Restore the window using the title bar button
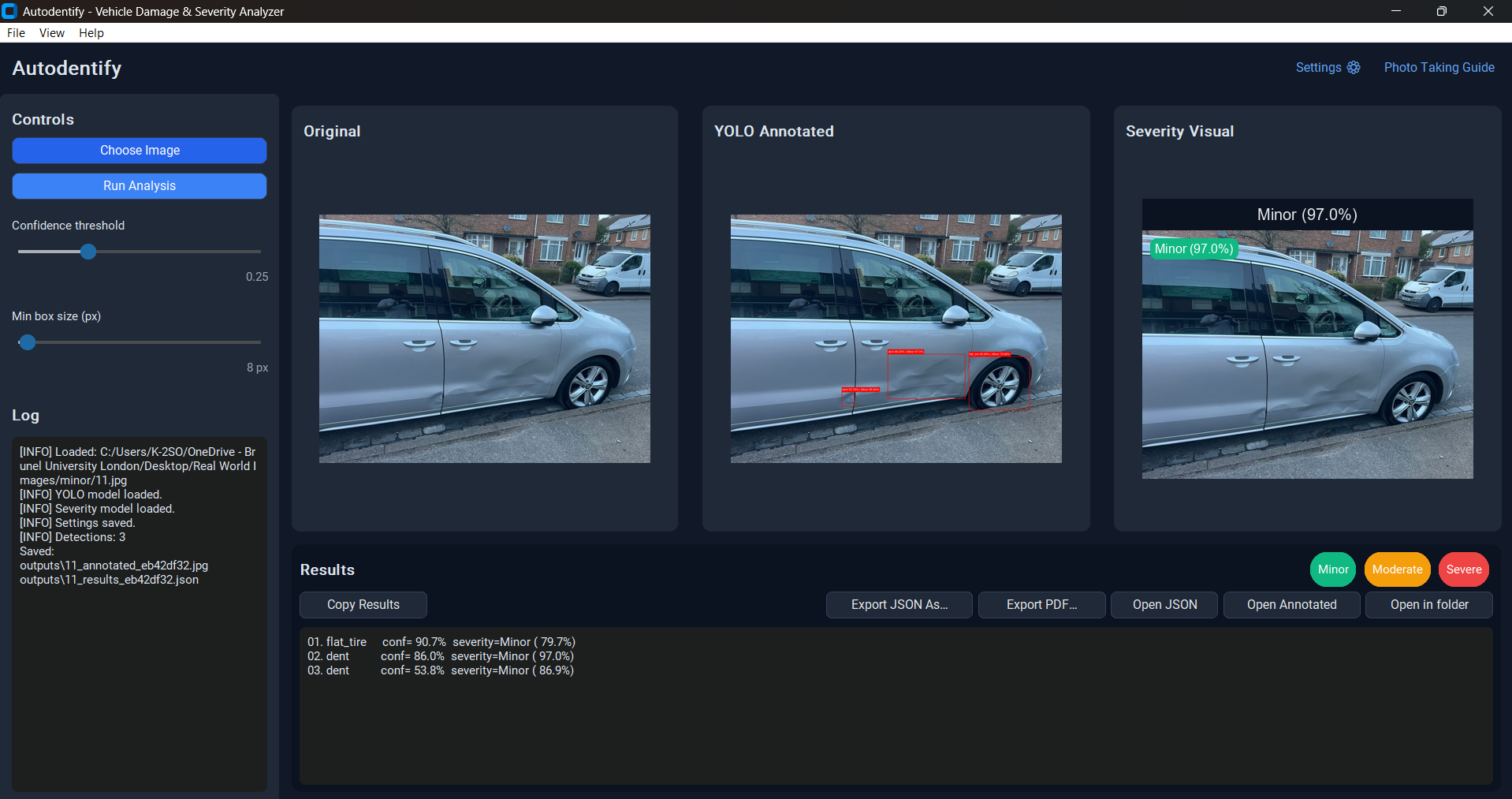The width and height of the screenshot is (1512, 799). (x=1441, y=11)
